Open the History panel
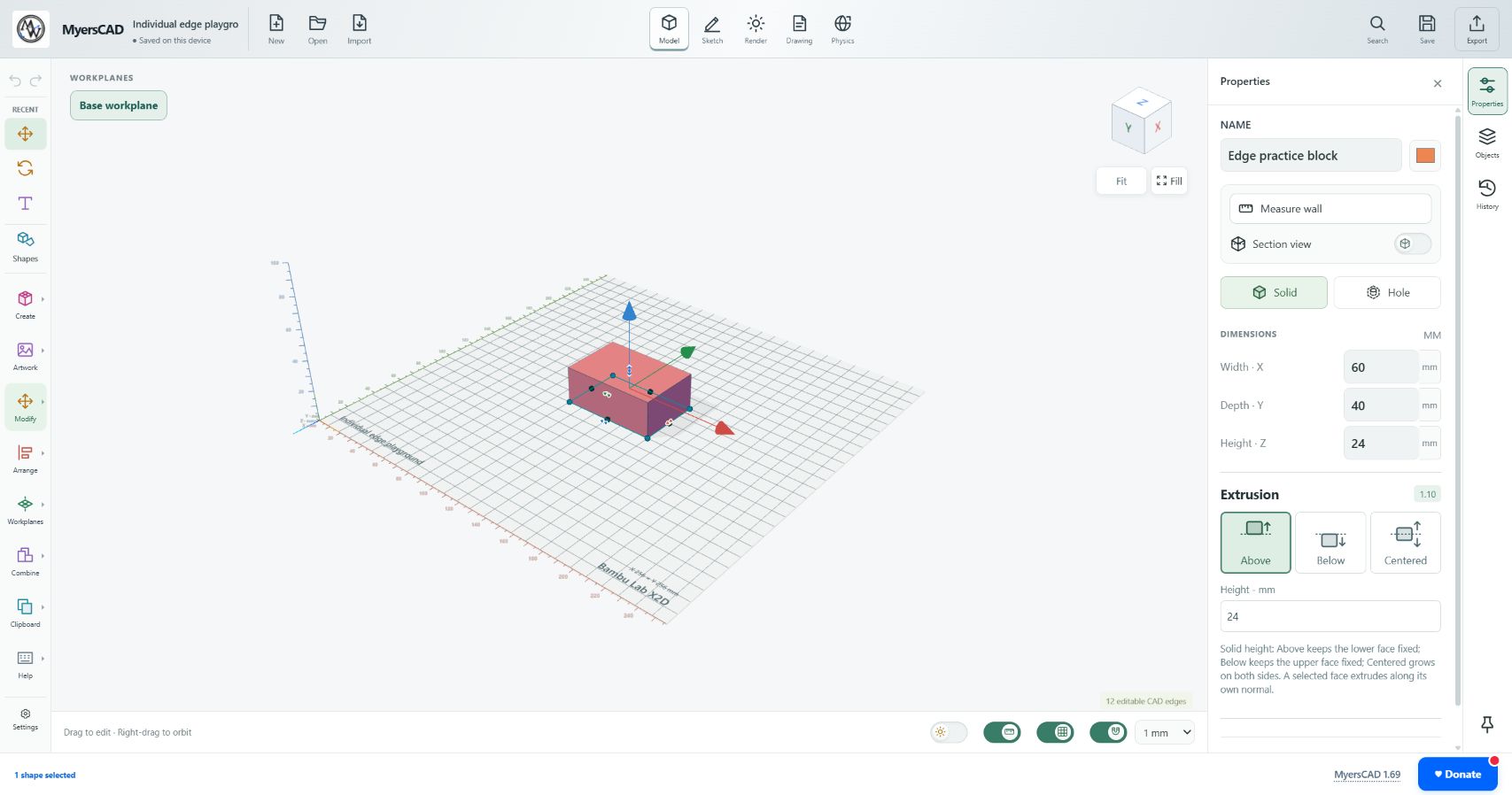The image size is (1512, 795). click(1487, 193)
